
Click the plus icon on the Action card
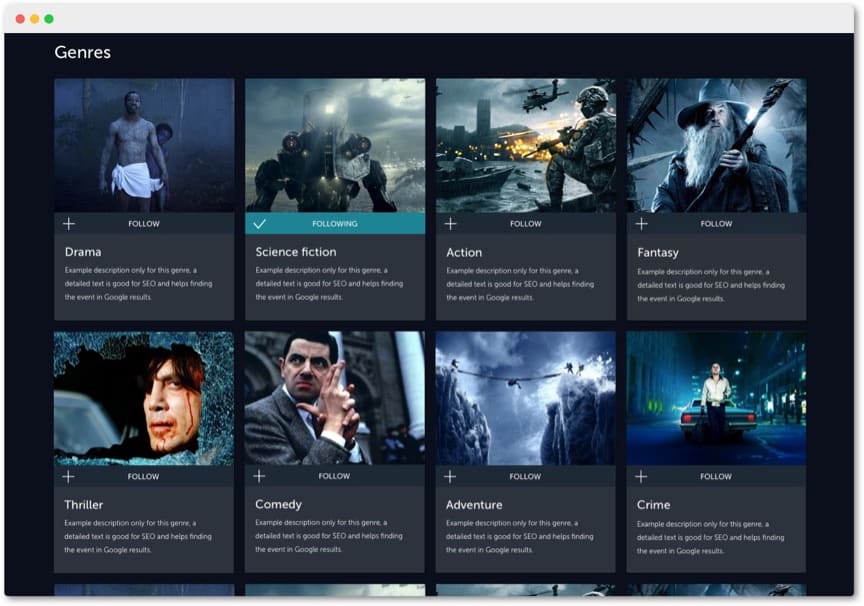point(451,224)
